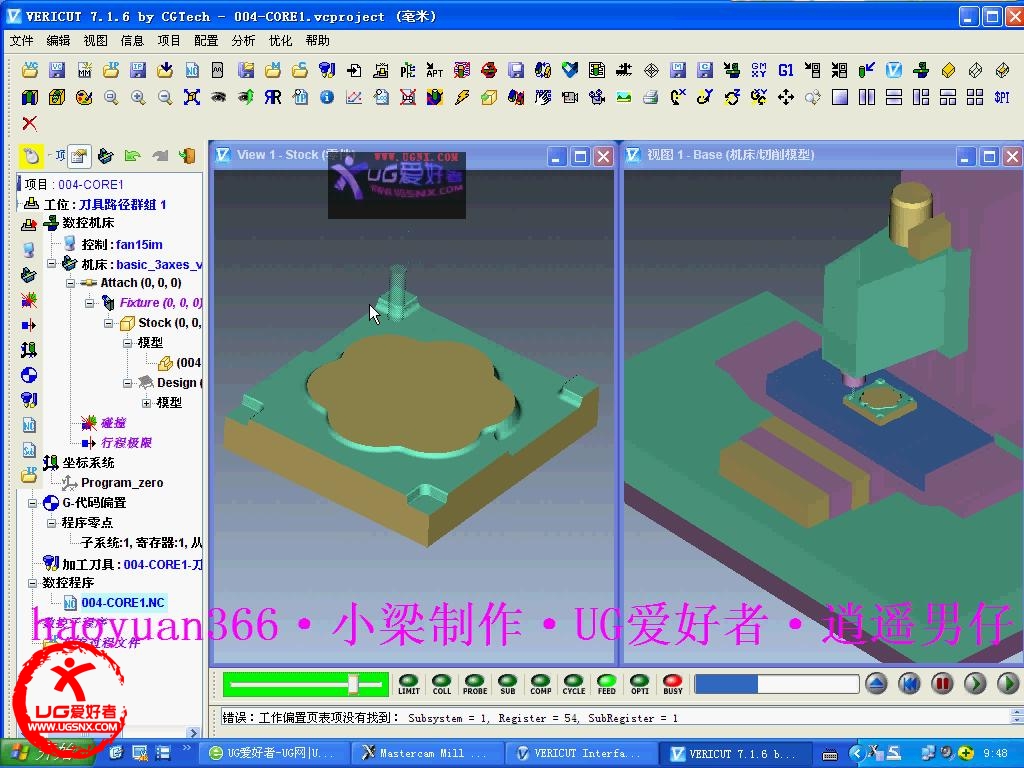1024x768 pixels.
Task: Zoom out with the minus magnifier
Action: [x=165, y=98]
